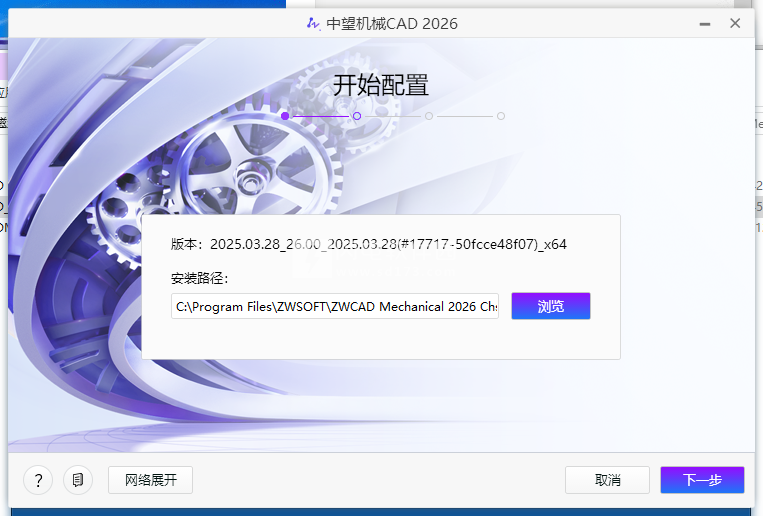Viewport: 763px width, 516px height.
Task: Browse for install folder with 浏览
Action: [551, 306]
